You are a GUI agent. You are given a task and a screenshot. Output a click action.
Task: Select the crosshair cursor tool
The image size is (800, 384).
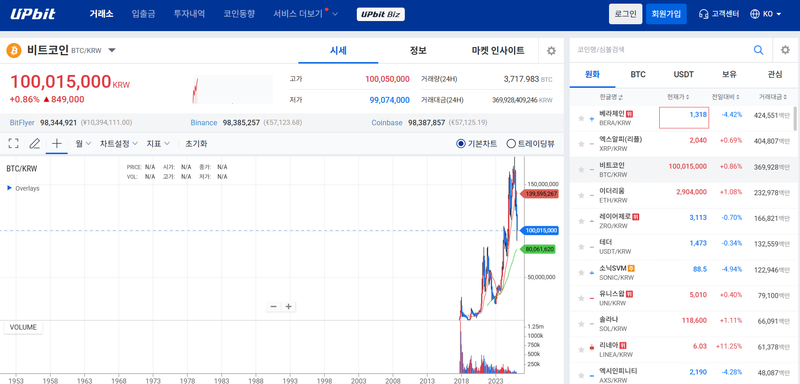pyautogui.click(x=57, y=143)
